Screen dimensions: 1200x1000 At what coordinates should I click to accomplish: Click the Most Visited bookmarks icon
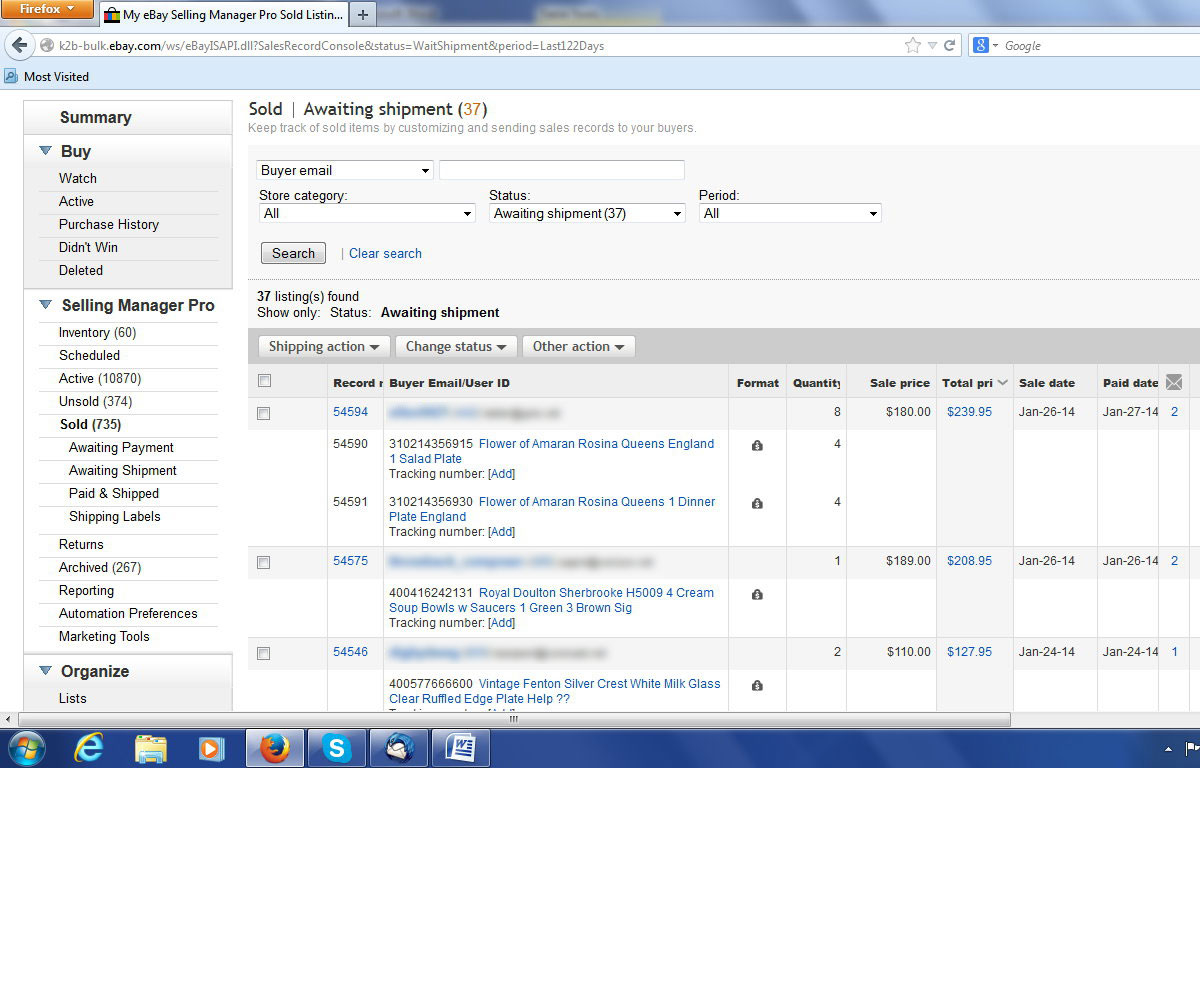click(11, 76)
